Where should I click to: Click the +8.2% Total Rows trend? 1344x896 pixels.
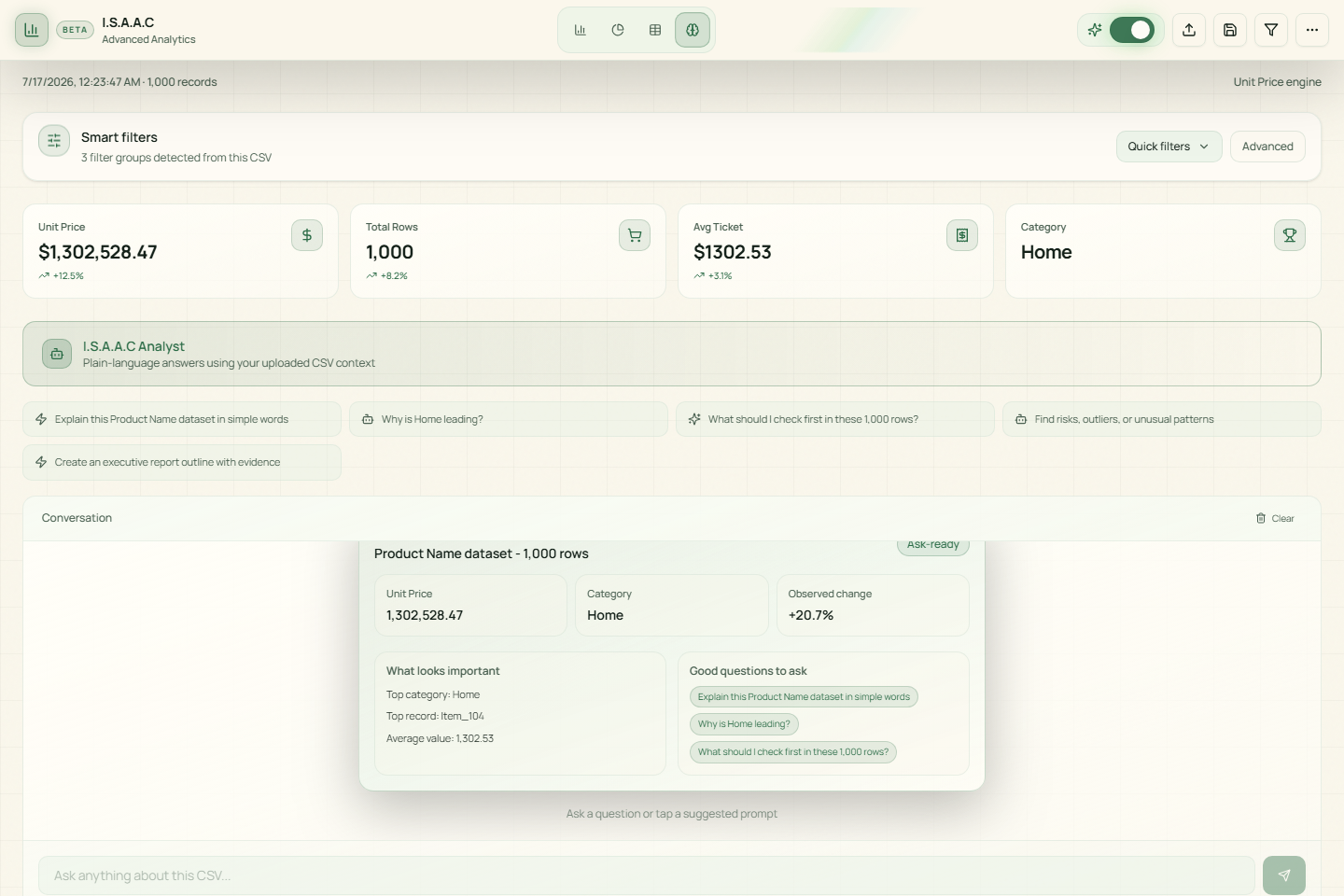[x=386, y=276]
